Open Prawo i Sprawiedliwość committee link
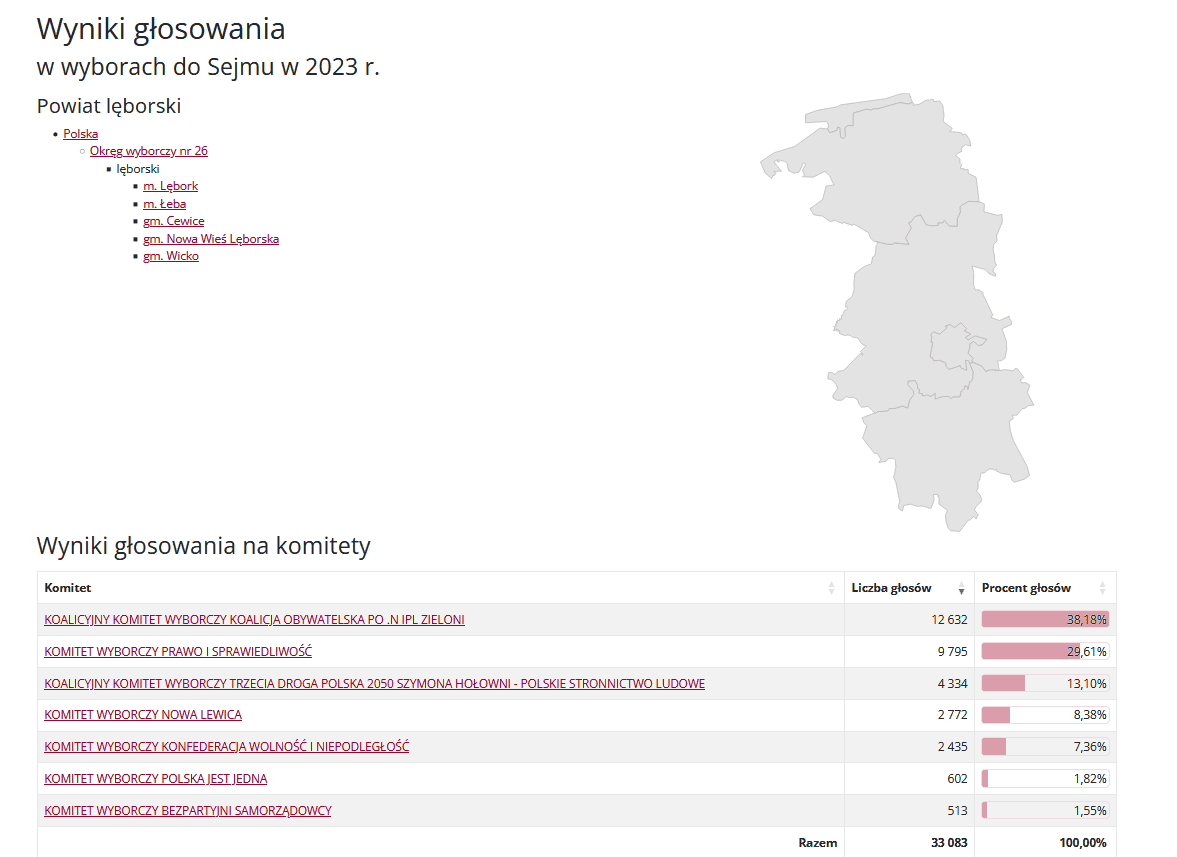1177x857 pixels. 178,652
